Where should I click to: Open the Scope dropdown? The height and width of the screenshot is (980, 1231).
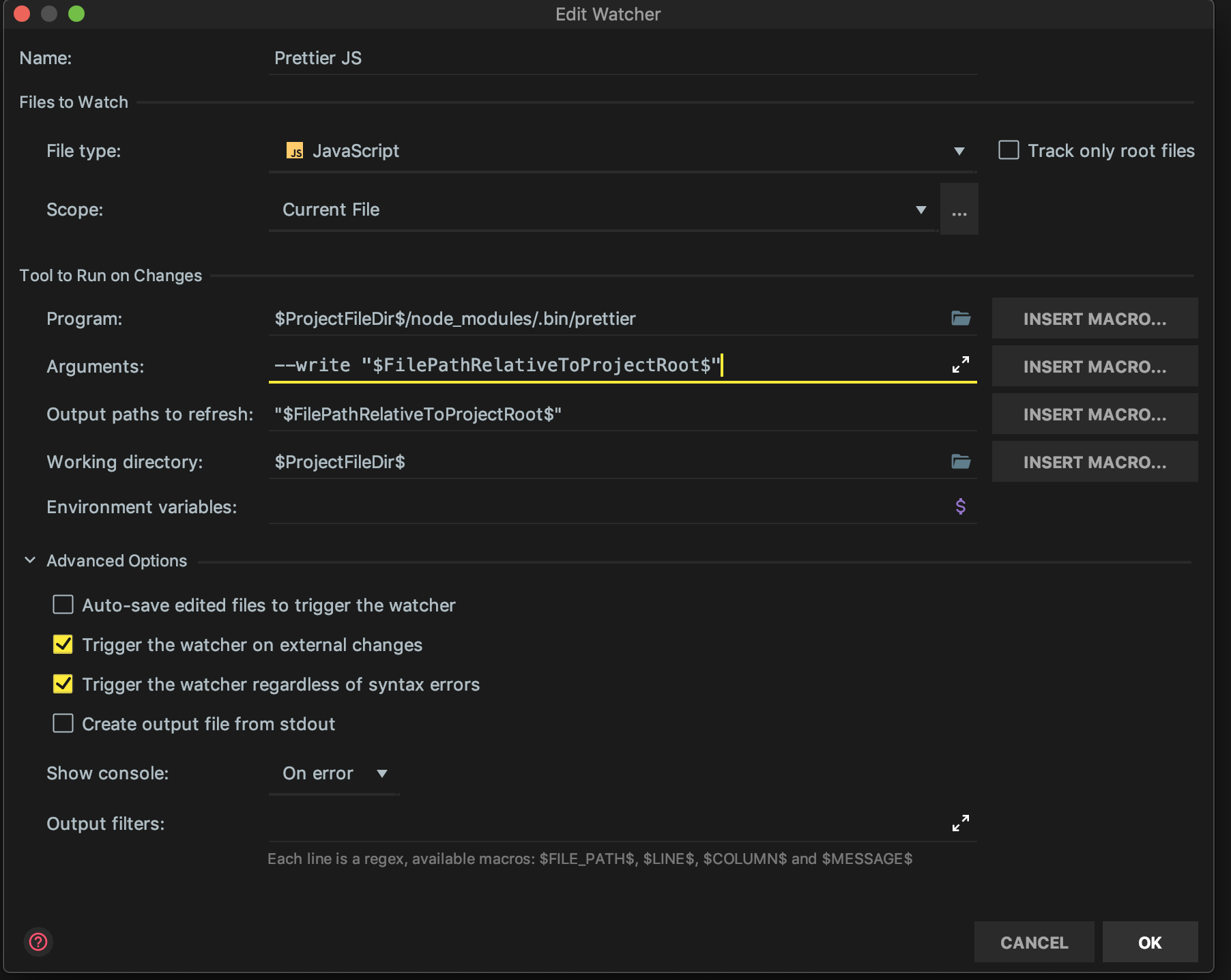click(x=922, y=210)
